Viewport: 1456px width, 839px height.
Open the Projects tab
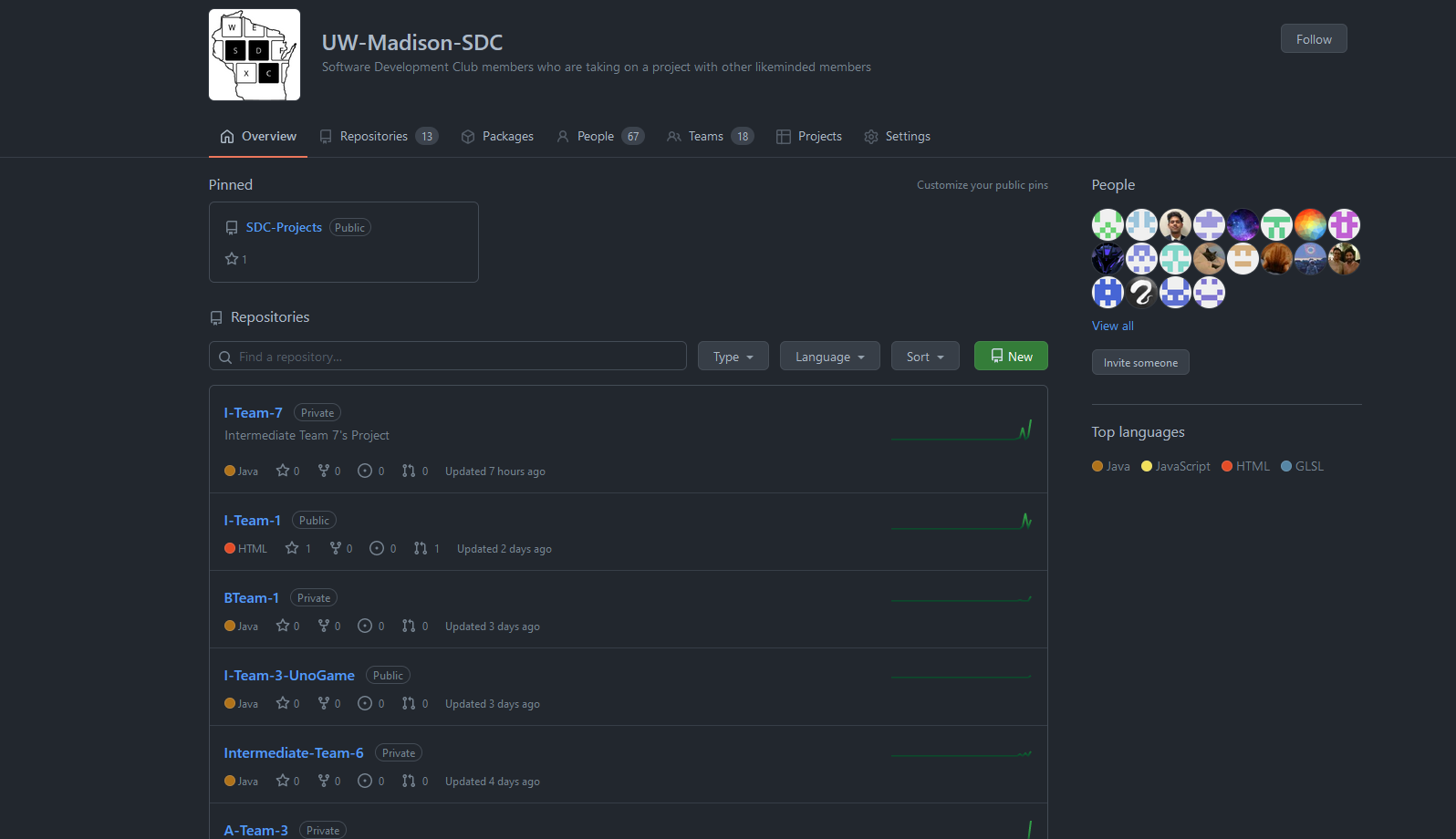click(x=809, y=136)
